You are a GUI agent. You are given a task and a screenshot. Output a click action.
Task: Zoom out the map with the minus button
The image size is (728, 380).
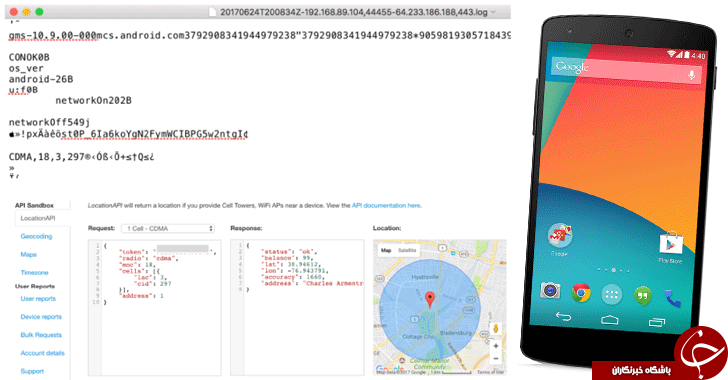click(496, 359)
